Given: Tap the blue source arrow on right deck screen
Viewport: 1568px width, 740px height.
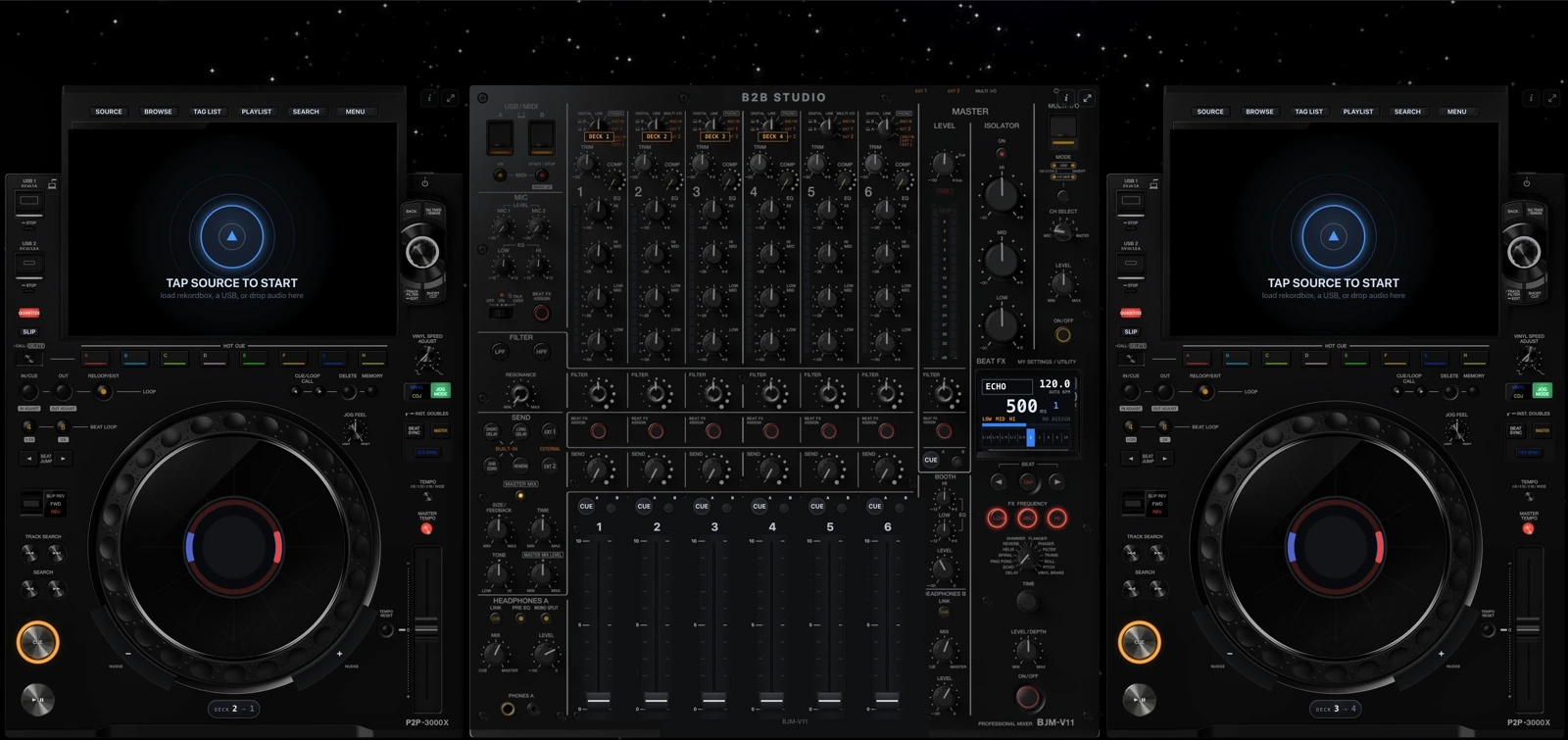Looking at the screenshot, I should pyautogui.click(x=1333, y=236).
